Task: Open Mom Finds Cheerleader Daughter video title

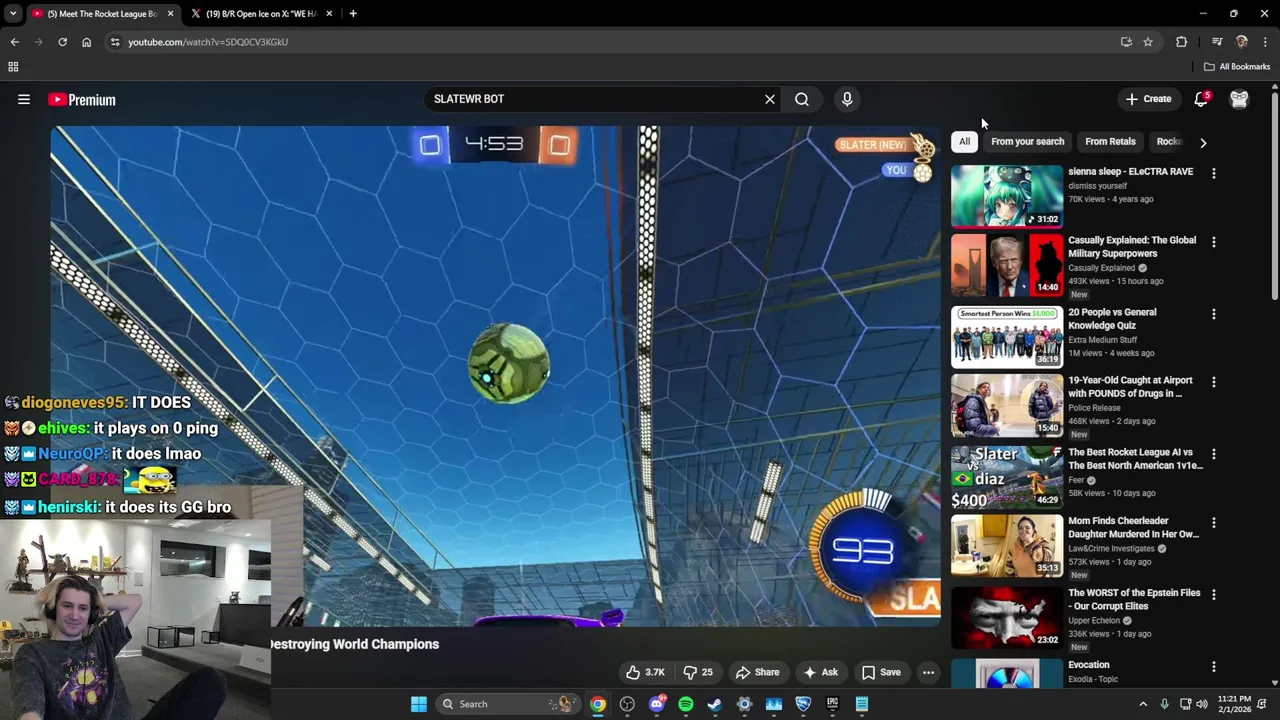Action: coord(1133,527)
